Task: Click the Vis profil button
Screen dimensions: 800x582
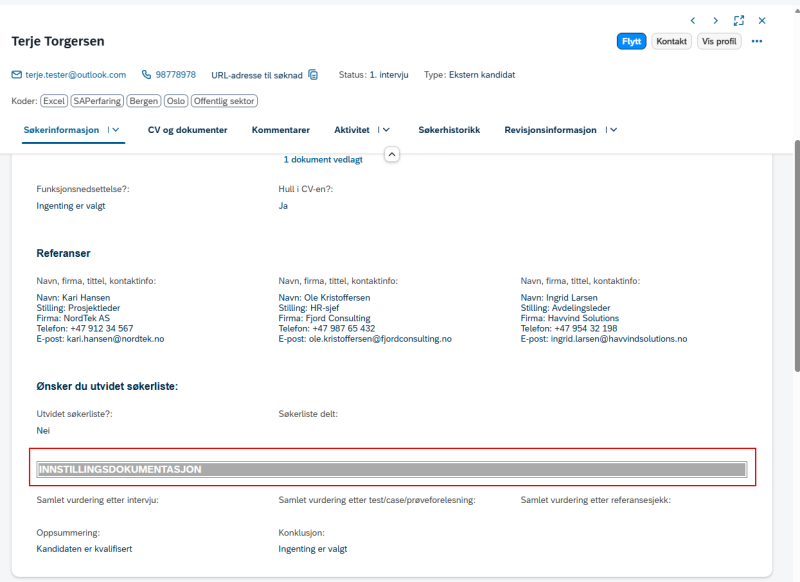Action: tap(719, 41)
